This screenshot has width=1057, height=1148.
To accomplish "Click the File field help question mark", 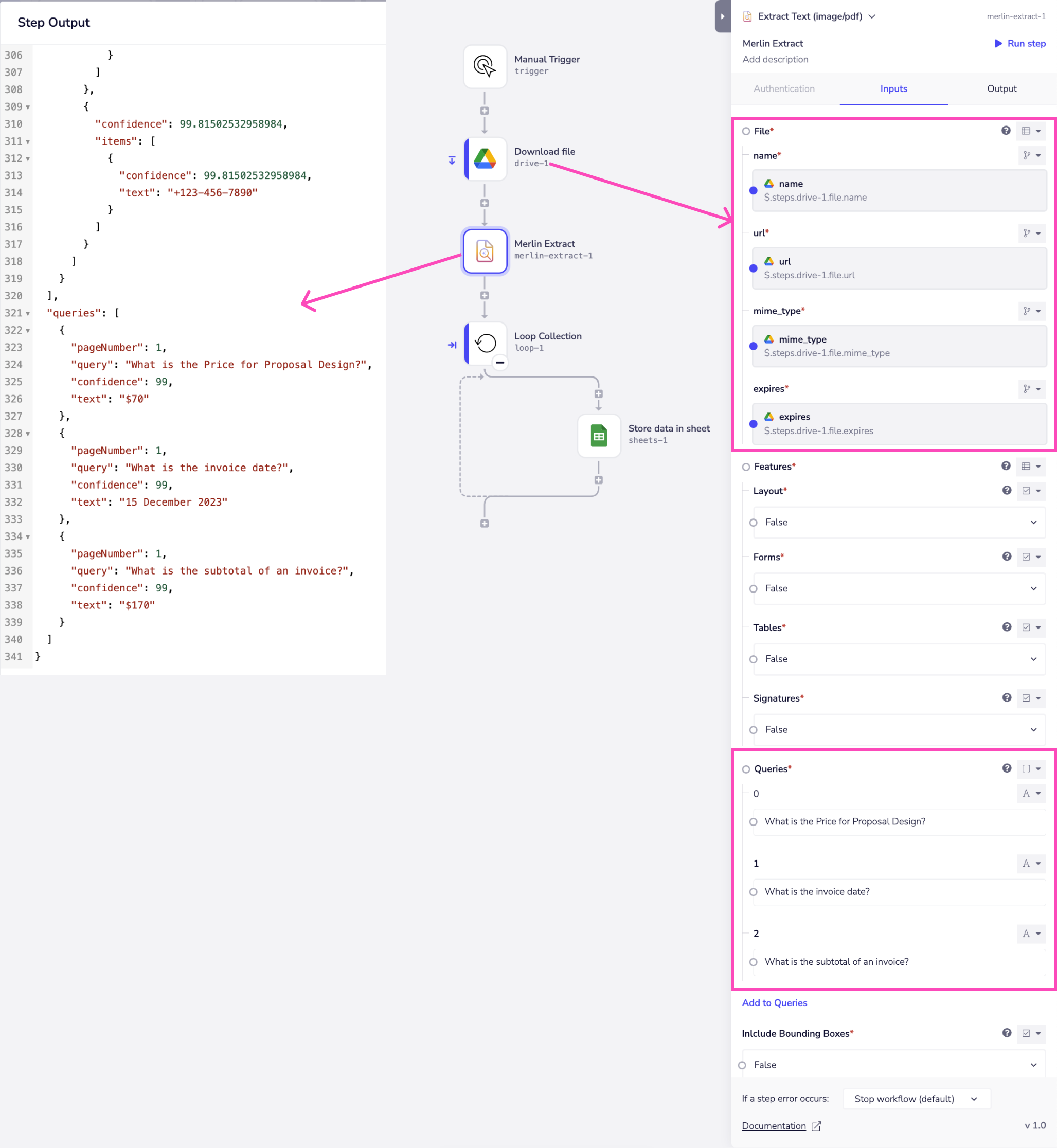I will point(1006,131).
